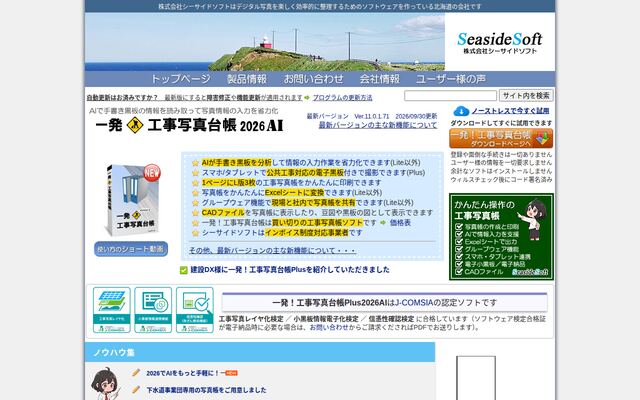Open the ユーザー様の声 navigation item

[451, 79]
